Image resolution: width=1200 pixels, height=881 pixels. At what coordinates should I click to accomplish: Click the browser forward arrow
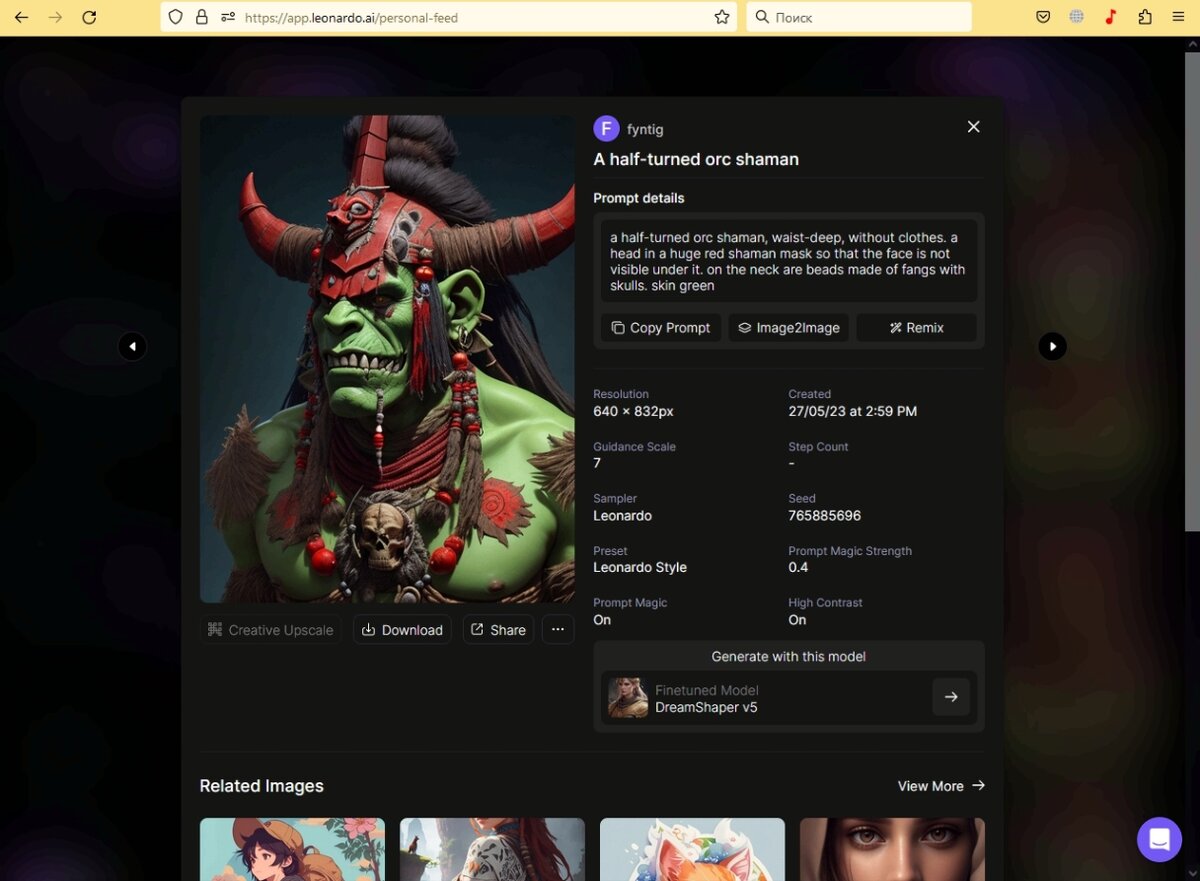pos(55,17)
